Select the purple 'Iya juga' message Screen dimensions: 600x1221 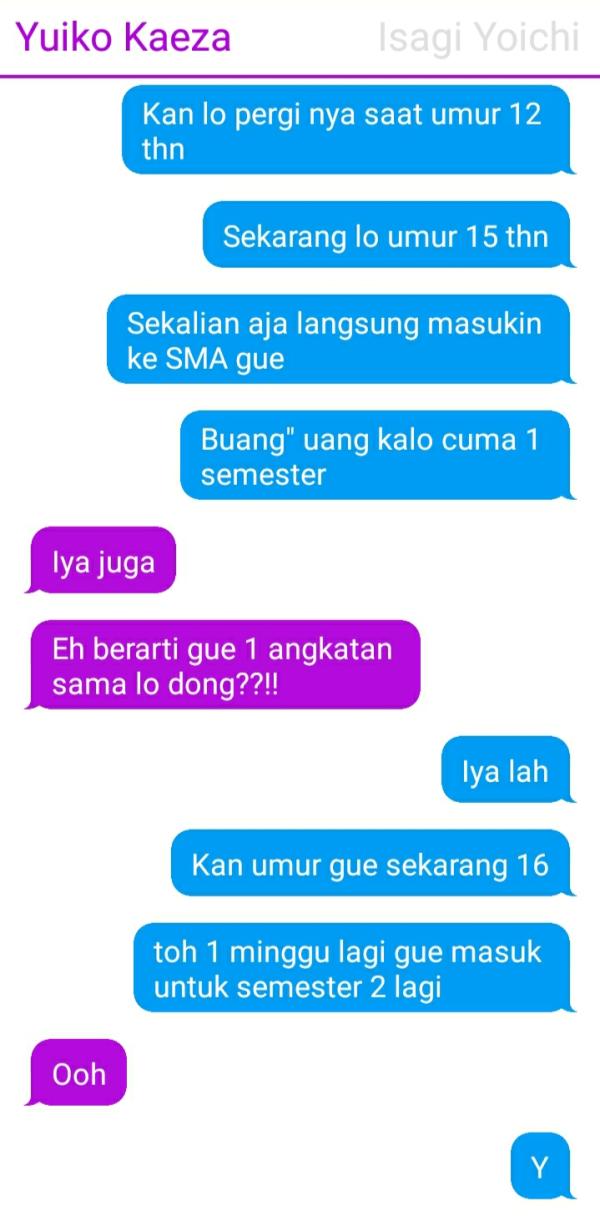(103, 561)
